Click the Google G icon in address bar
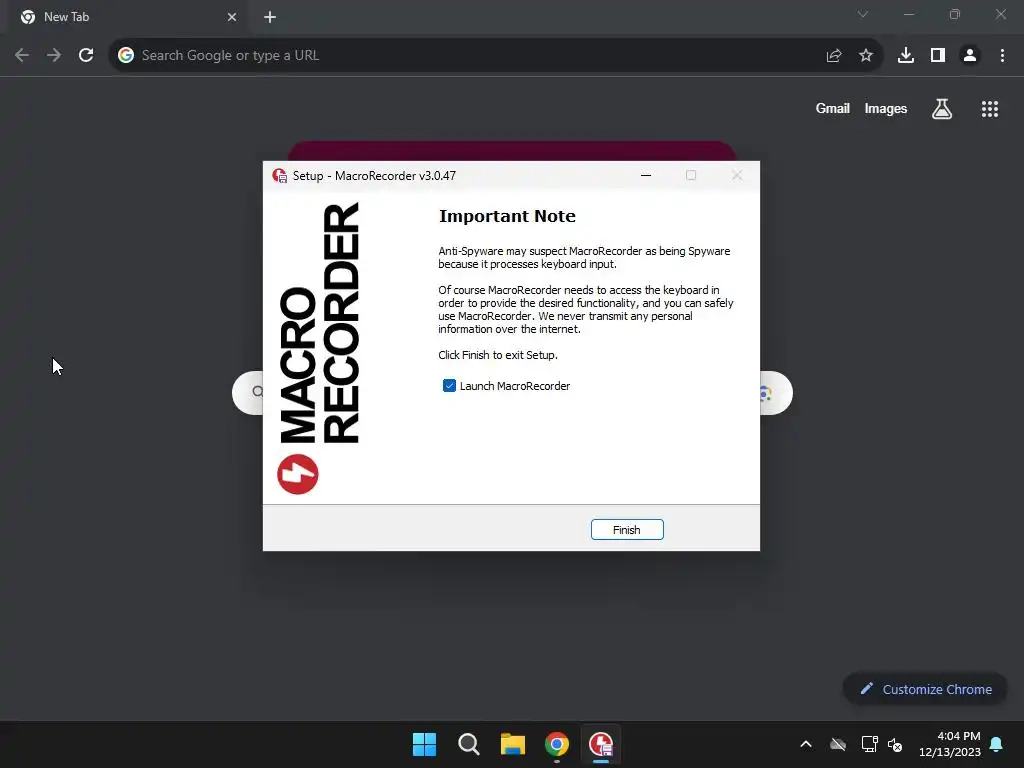 point(126,56)
